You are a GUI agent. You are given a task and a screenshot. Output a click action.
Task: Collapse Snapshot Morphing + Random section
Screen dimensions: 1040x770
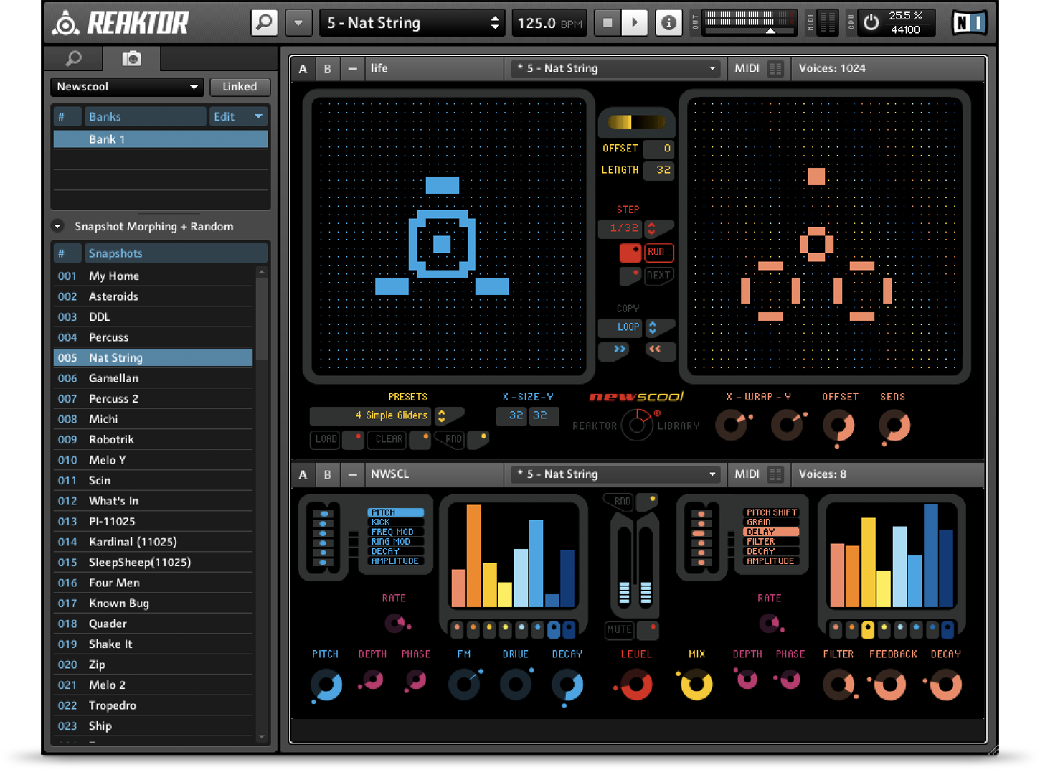(x=57, y=227)
